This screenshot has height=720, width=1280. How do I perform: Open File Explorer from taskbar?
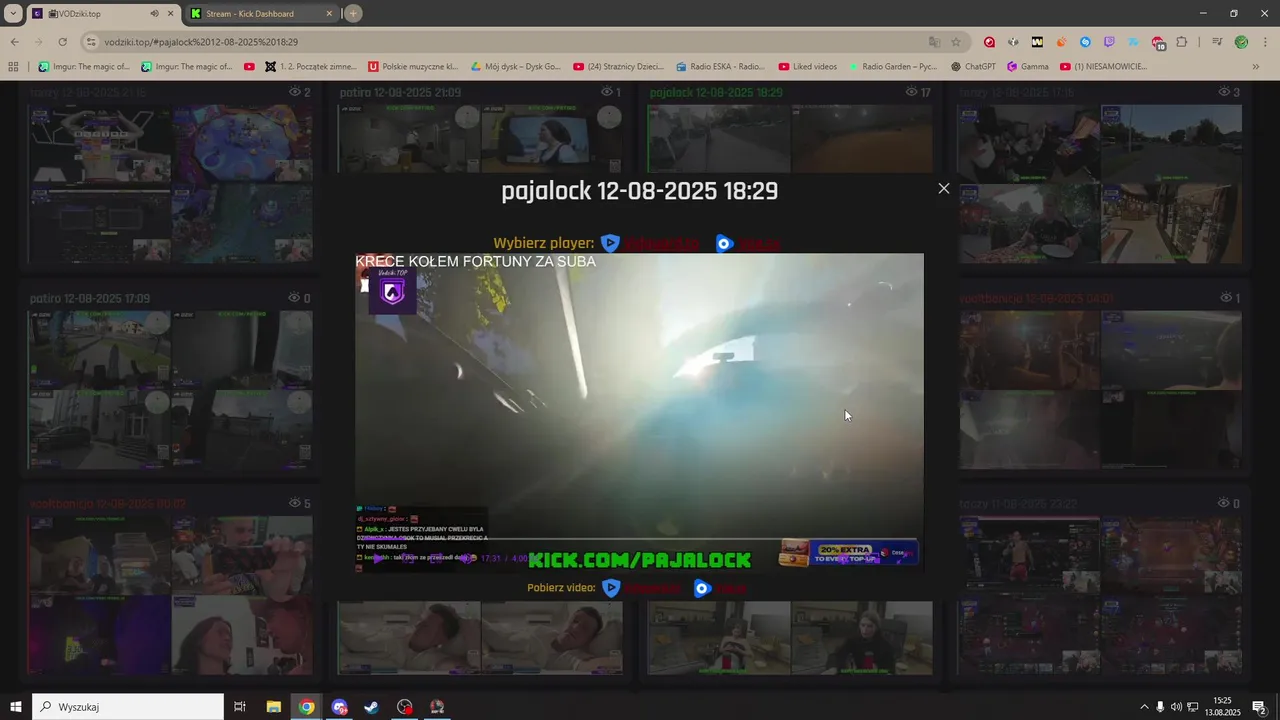tap(273, 707)
